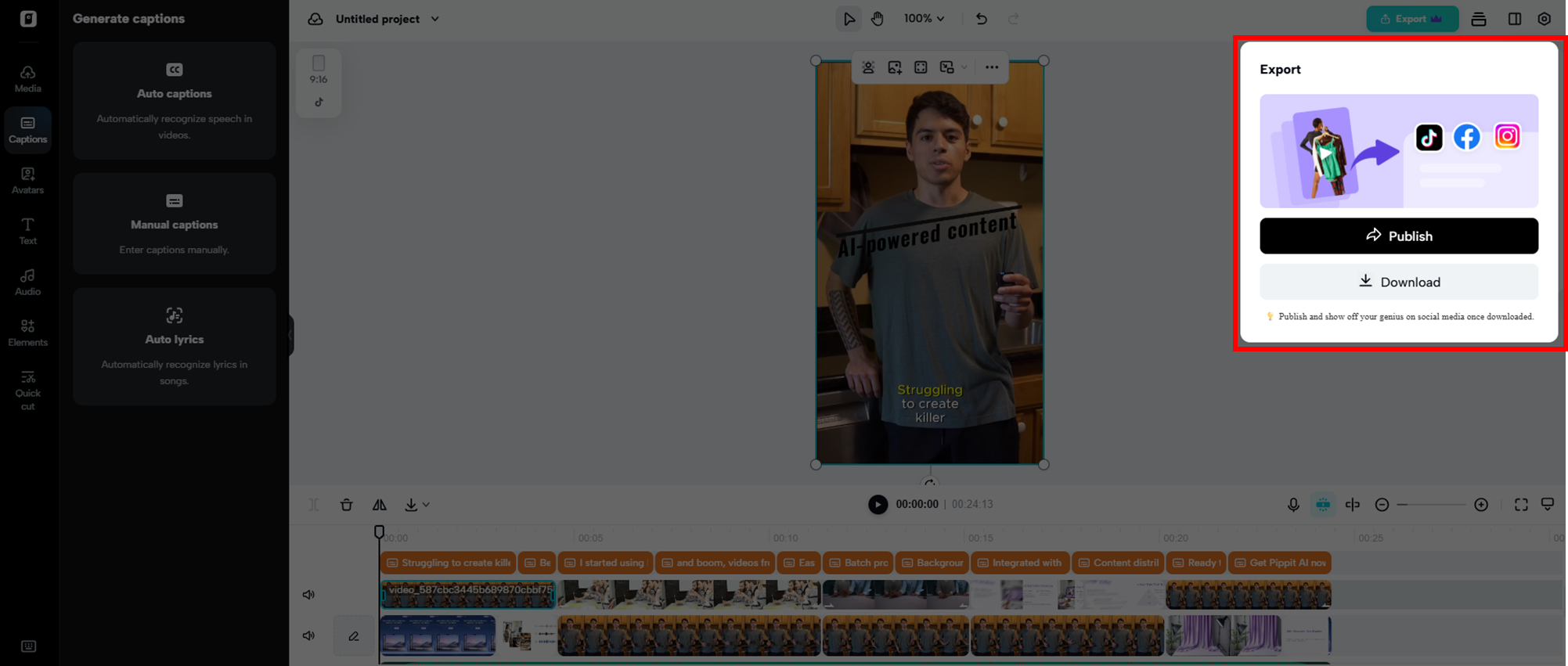The image size is (1568, 666).
Task: Click the microphone record icon
Action: pos(1293,505)
